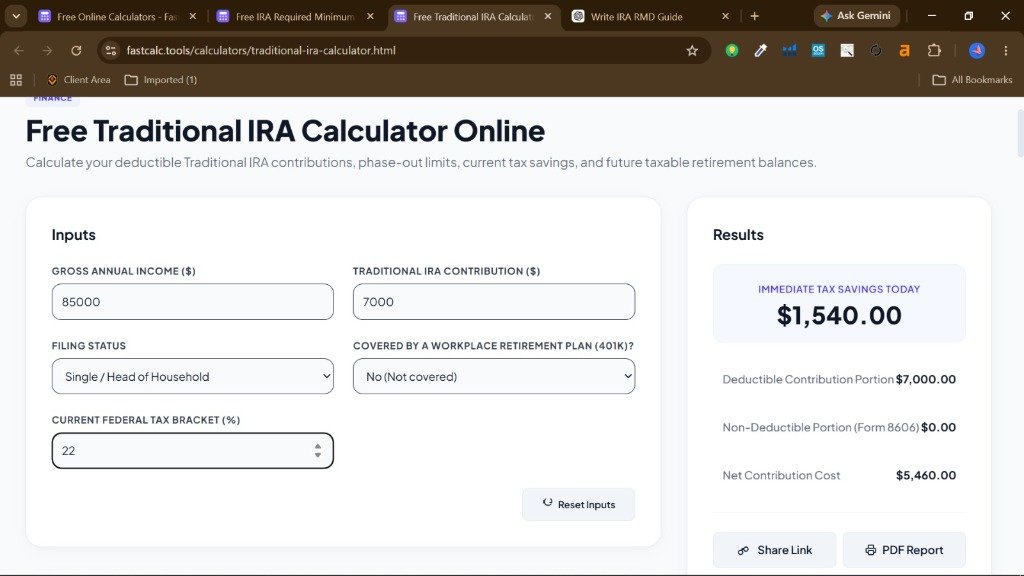Reload the page with the refresh icon
1024x576 pixels.
(76, 50)
